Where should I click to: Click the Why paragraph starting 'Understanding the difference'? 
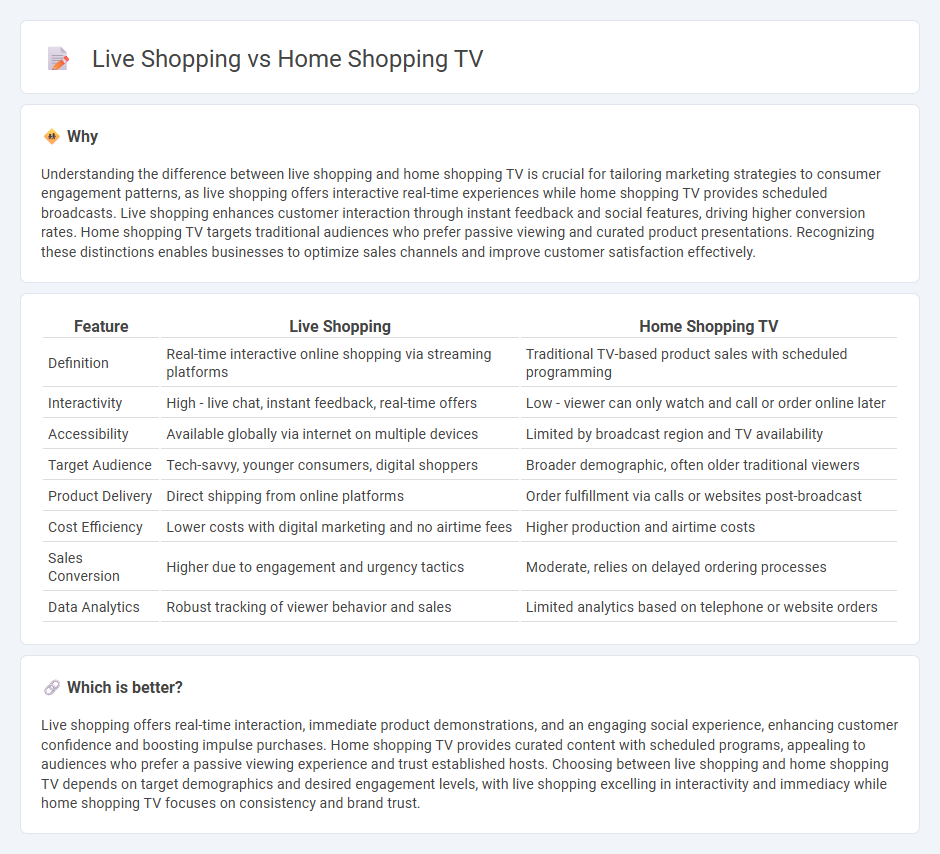pos(460,213)
